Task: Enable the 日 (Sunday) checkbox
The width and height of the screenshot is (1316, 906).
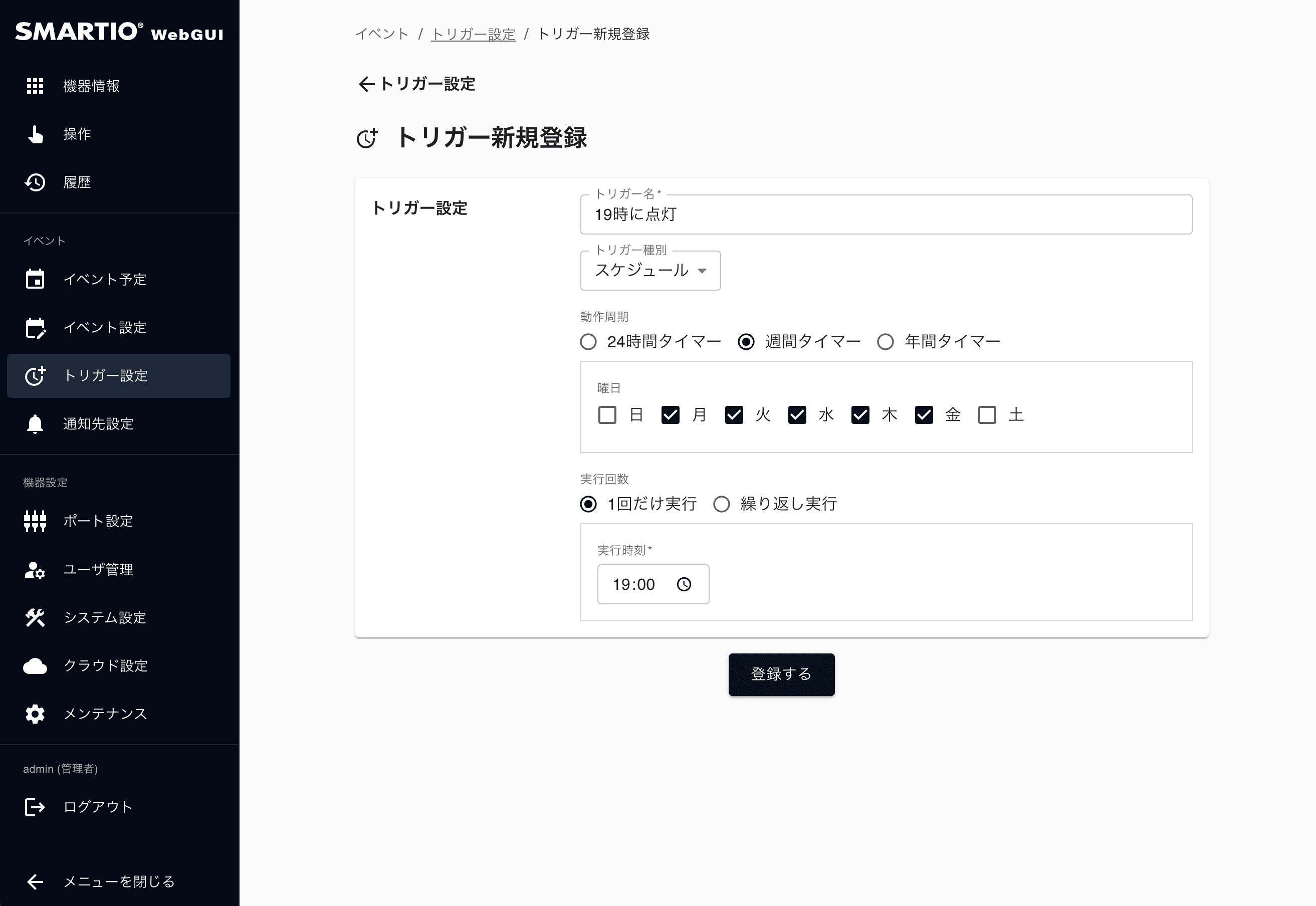Action: (x=607, y=415)
